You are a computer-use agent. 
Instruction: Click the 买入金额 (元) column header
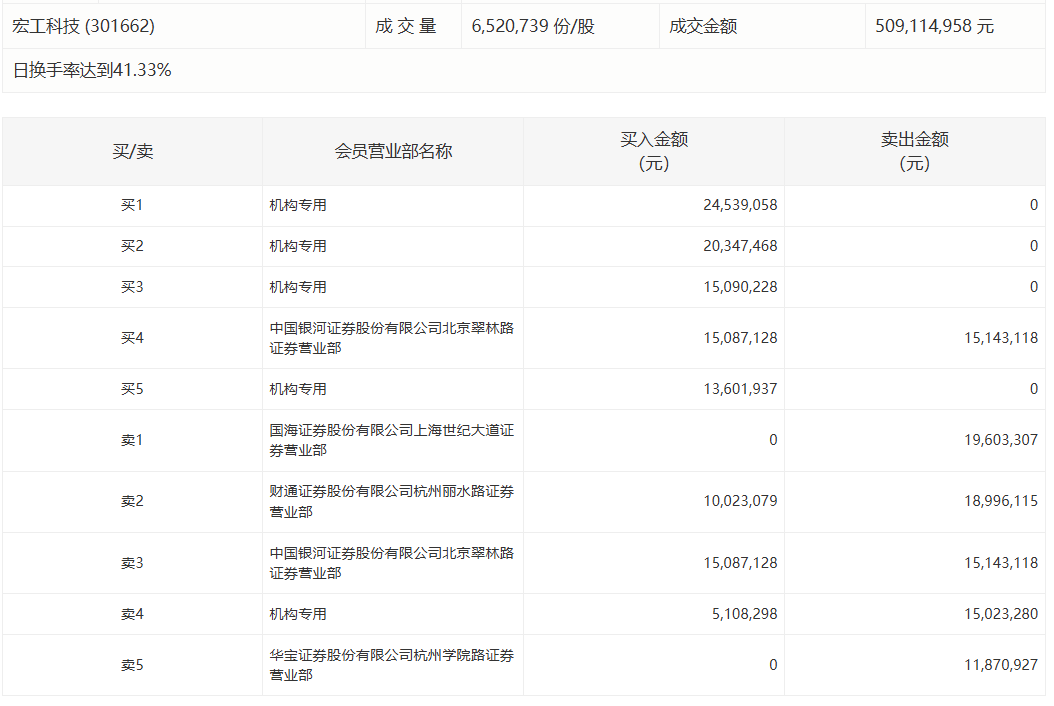tap(653, 152)
